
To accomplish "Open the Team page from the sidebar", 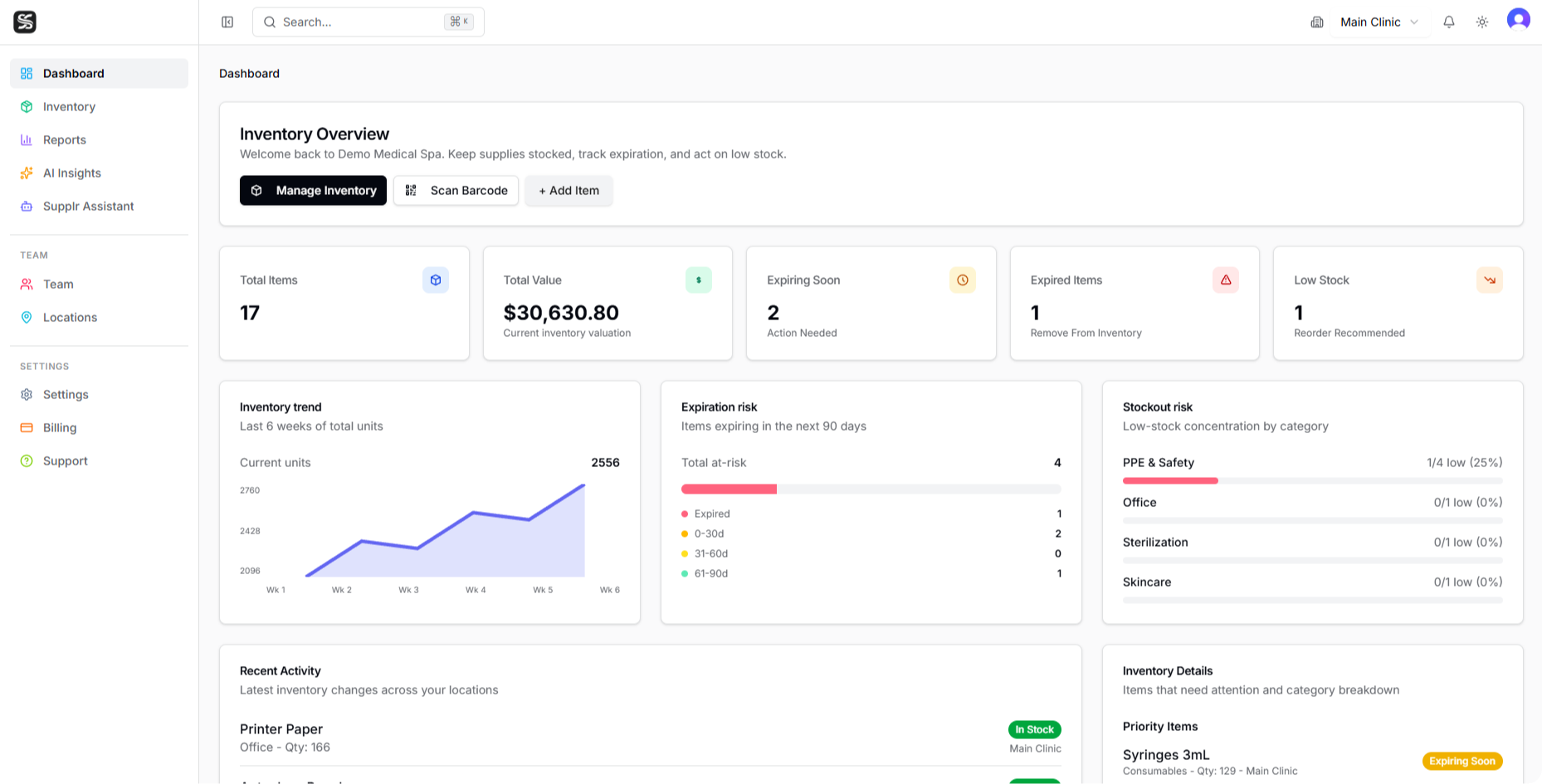I will point(57,284).
